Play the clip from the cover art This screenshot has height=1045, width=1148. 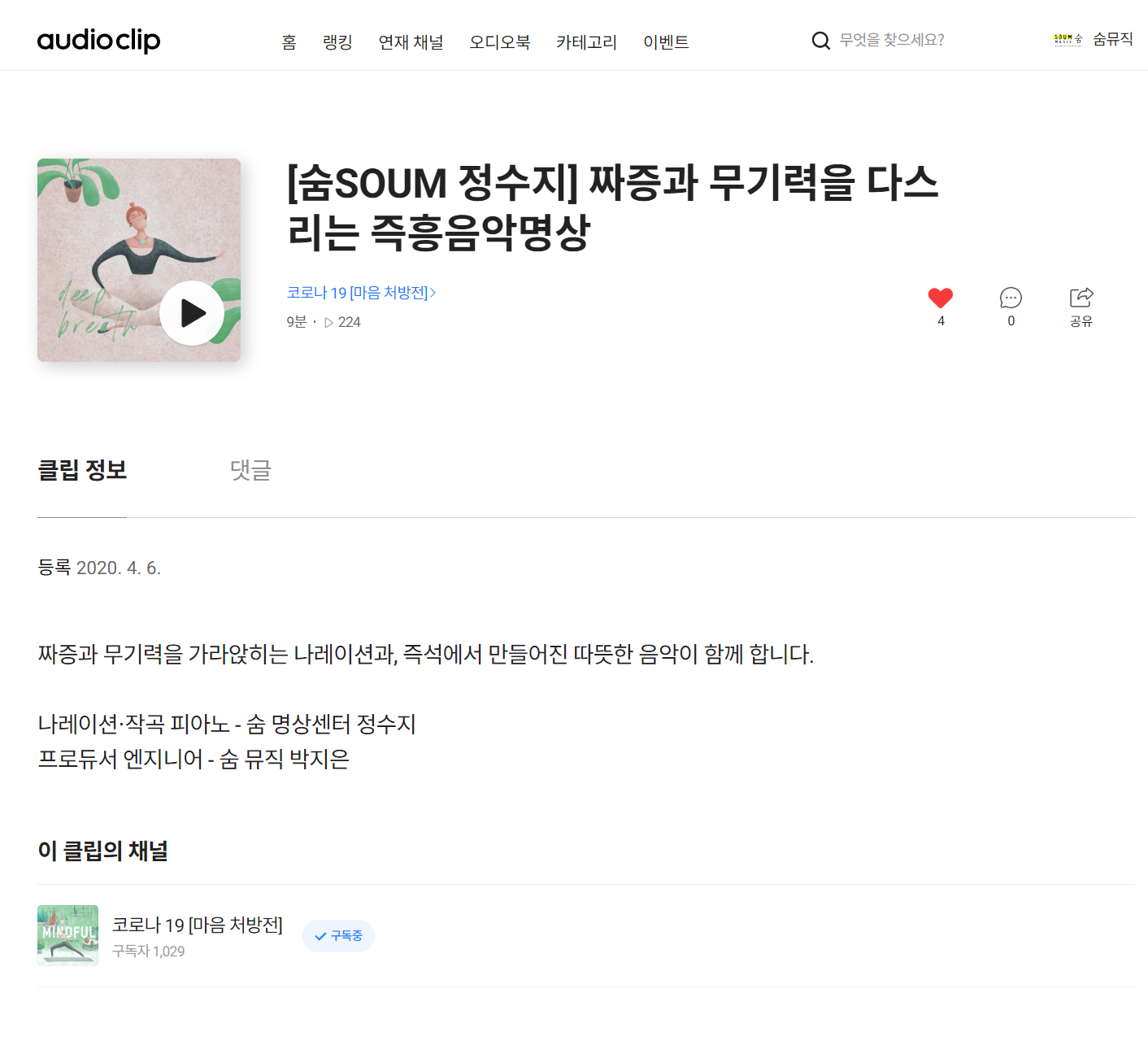192,313
